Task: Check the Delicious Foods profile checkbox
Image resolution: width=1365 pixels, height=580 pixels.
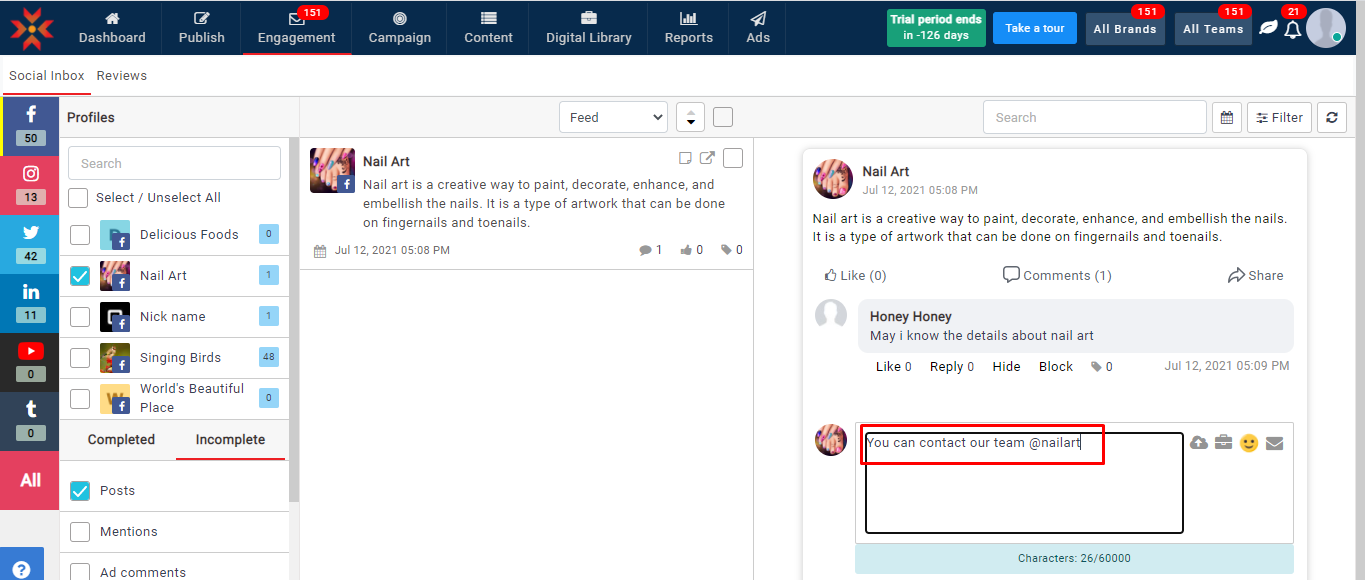Action: 80,235
